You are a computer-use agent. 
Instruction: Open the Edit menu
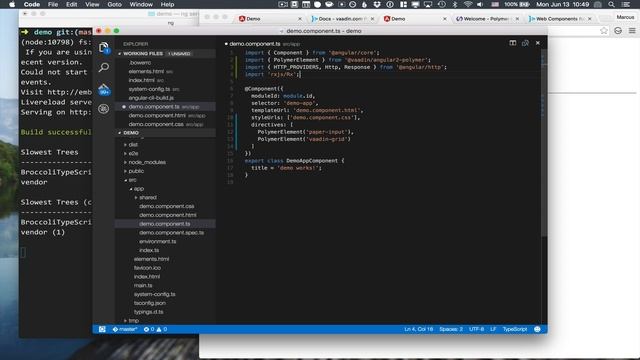71,4
